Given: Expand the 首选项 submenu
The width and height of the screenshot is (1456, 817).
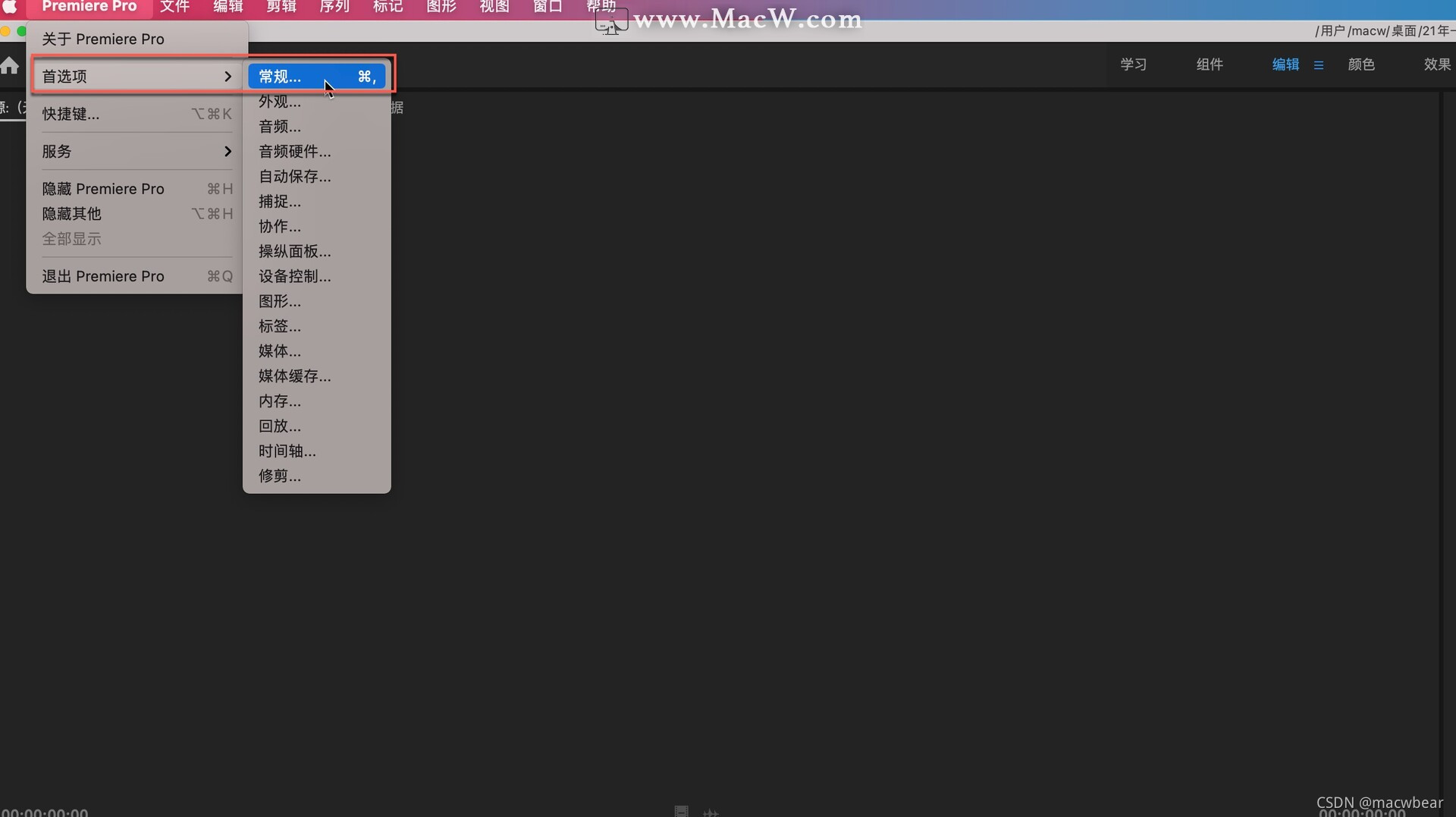Looking at the screenshot, I should click(x=137, y=76).
